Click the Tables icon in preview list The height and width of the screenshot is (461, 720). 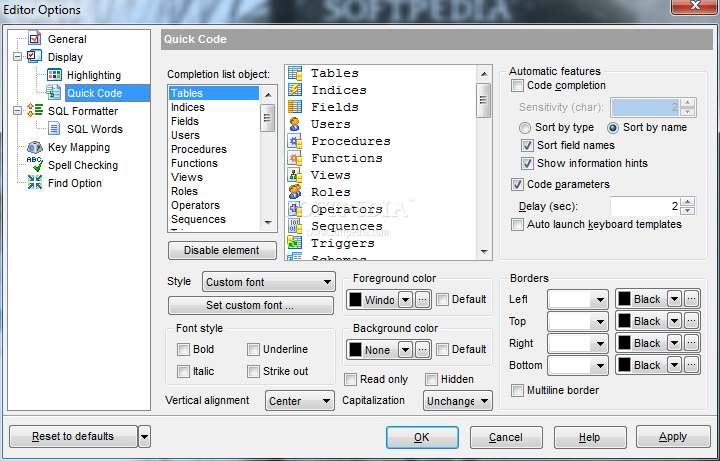(x=295, y=73)
